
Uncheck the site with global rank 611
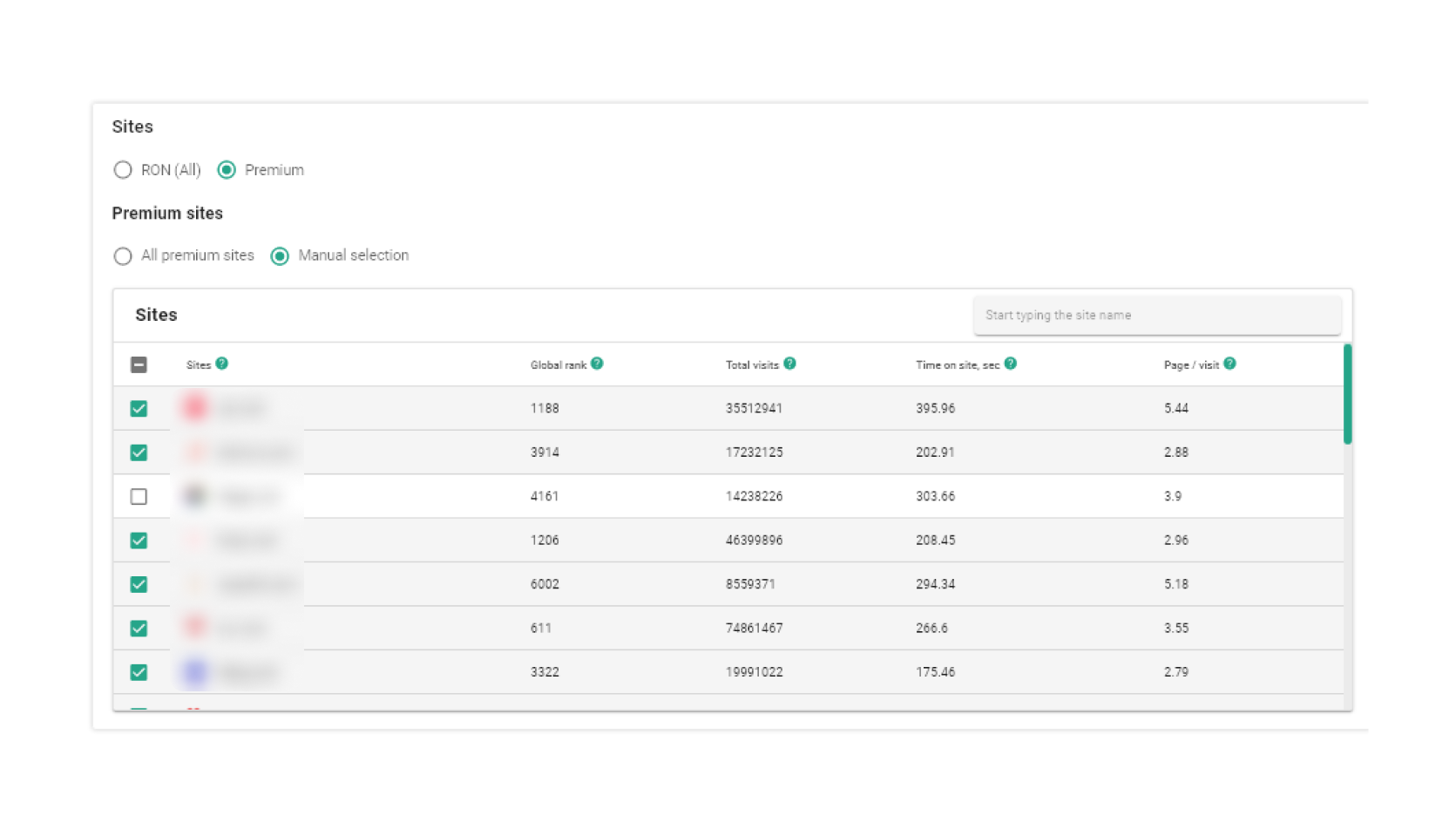[x=139, y=628]
